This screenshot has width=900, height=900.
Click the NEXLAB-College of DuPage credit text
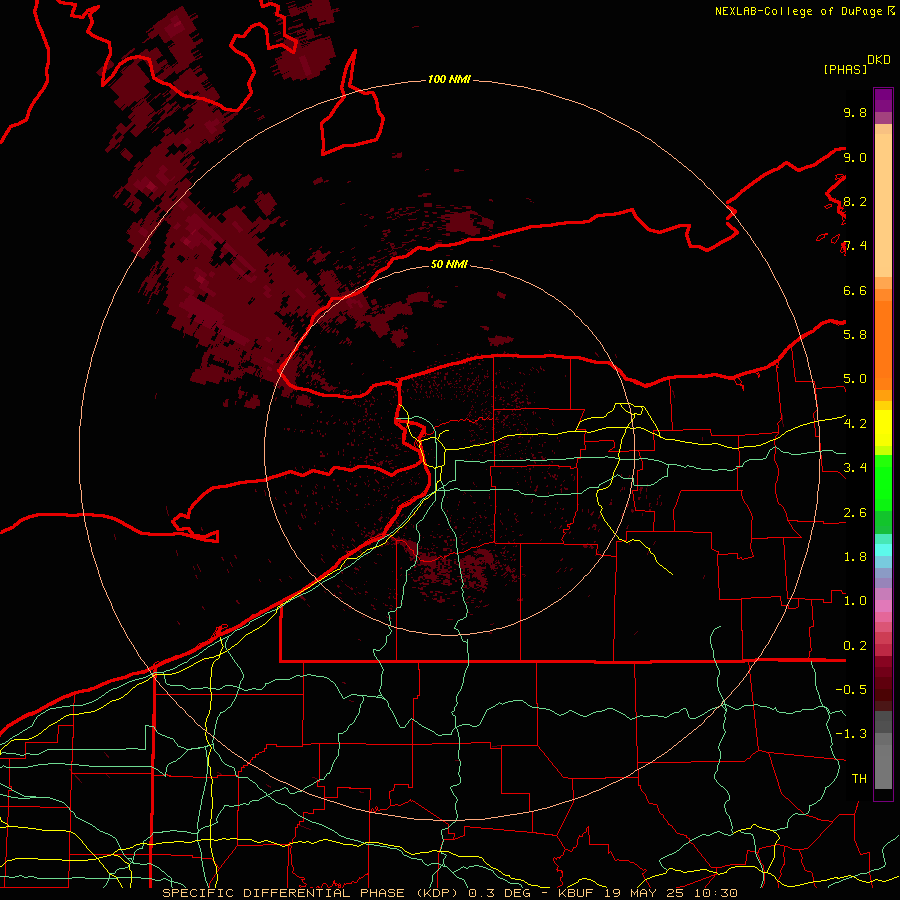(799, 11)
